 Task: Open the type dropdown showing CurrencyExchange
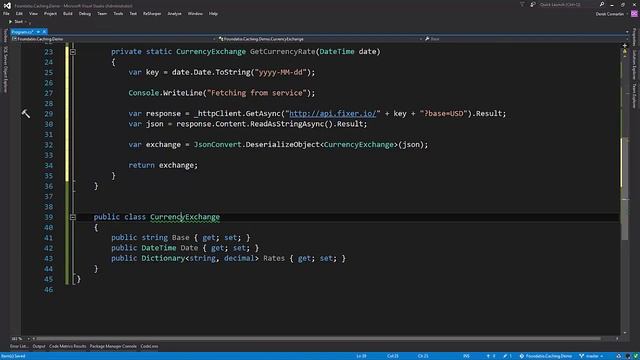click(320, 39)
